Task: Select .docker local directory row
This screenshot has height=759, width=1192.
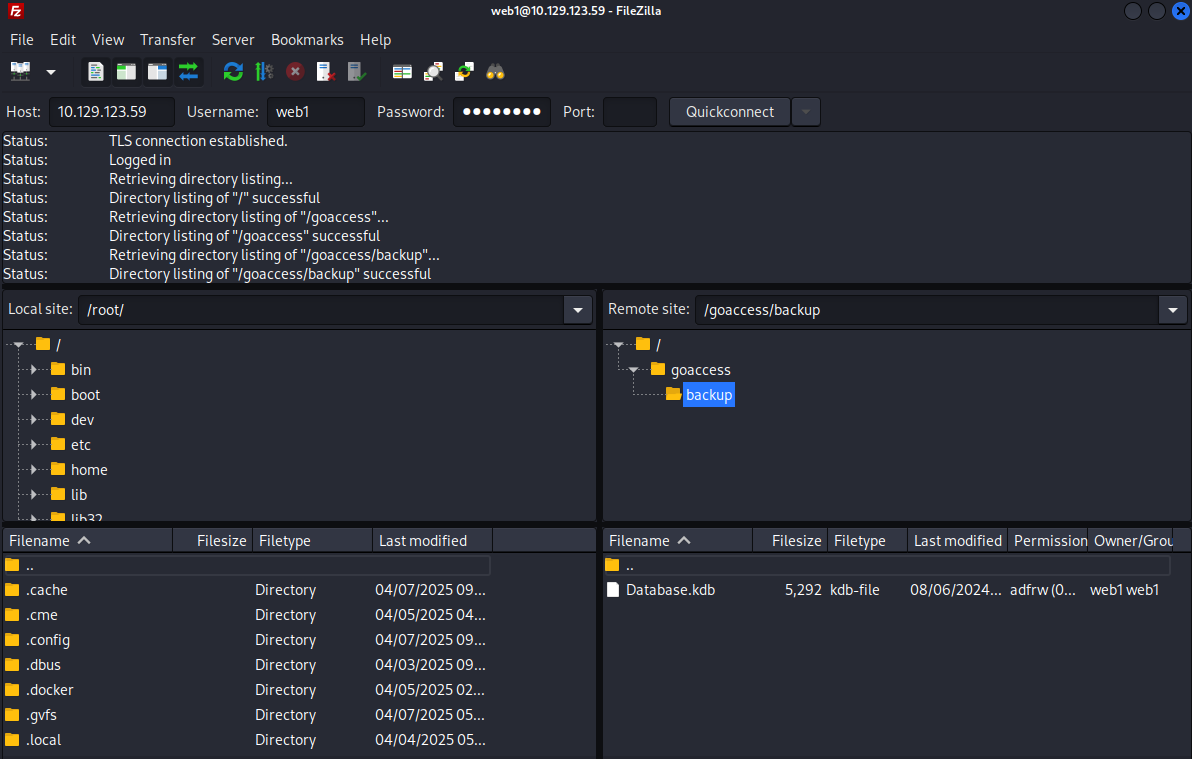Action: [247, 691]
